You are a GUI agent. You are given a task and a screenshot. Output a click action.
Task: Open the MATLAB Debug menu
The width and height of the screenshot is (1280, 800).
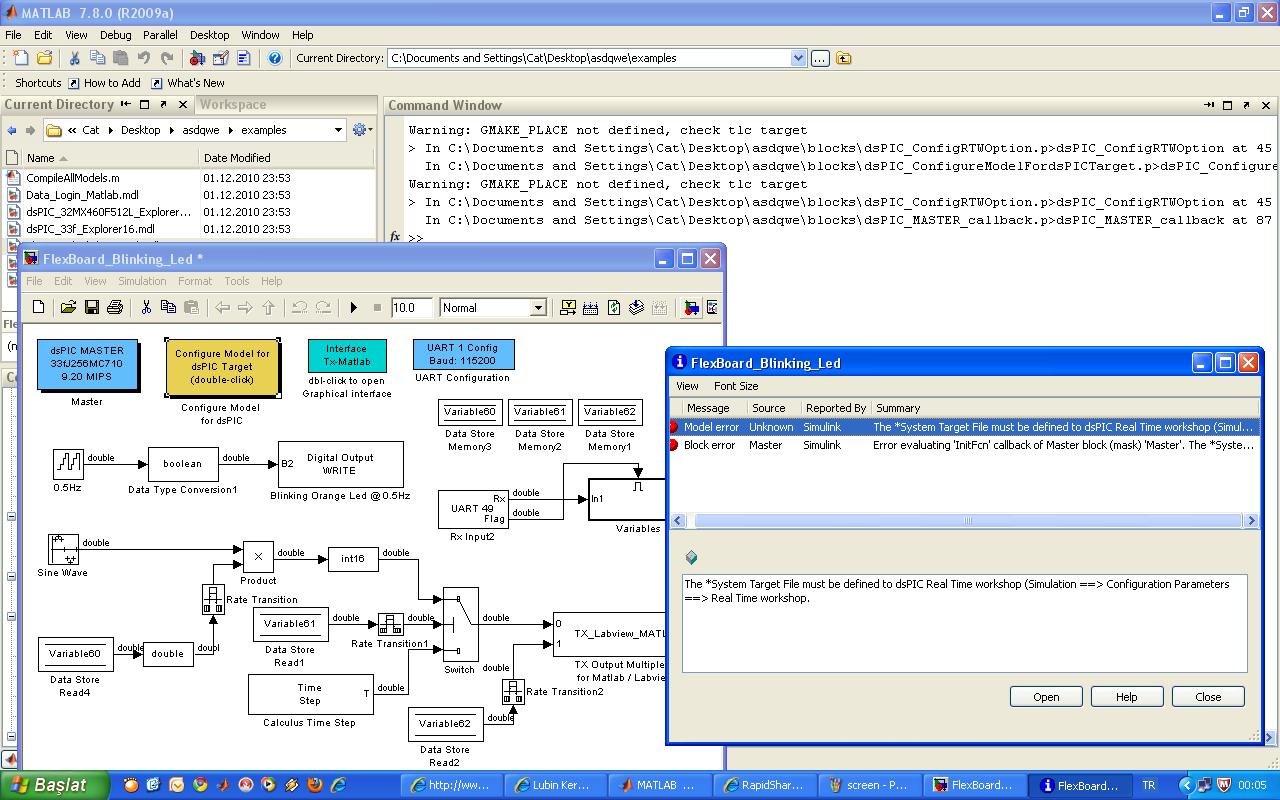(x=115, y=35)
